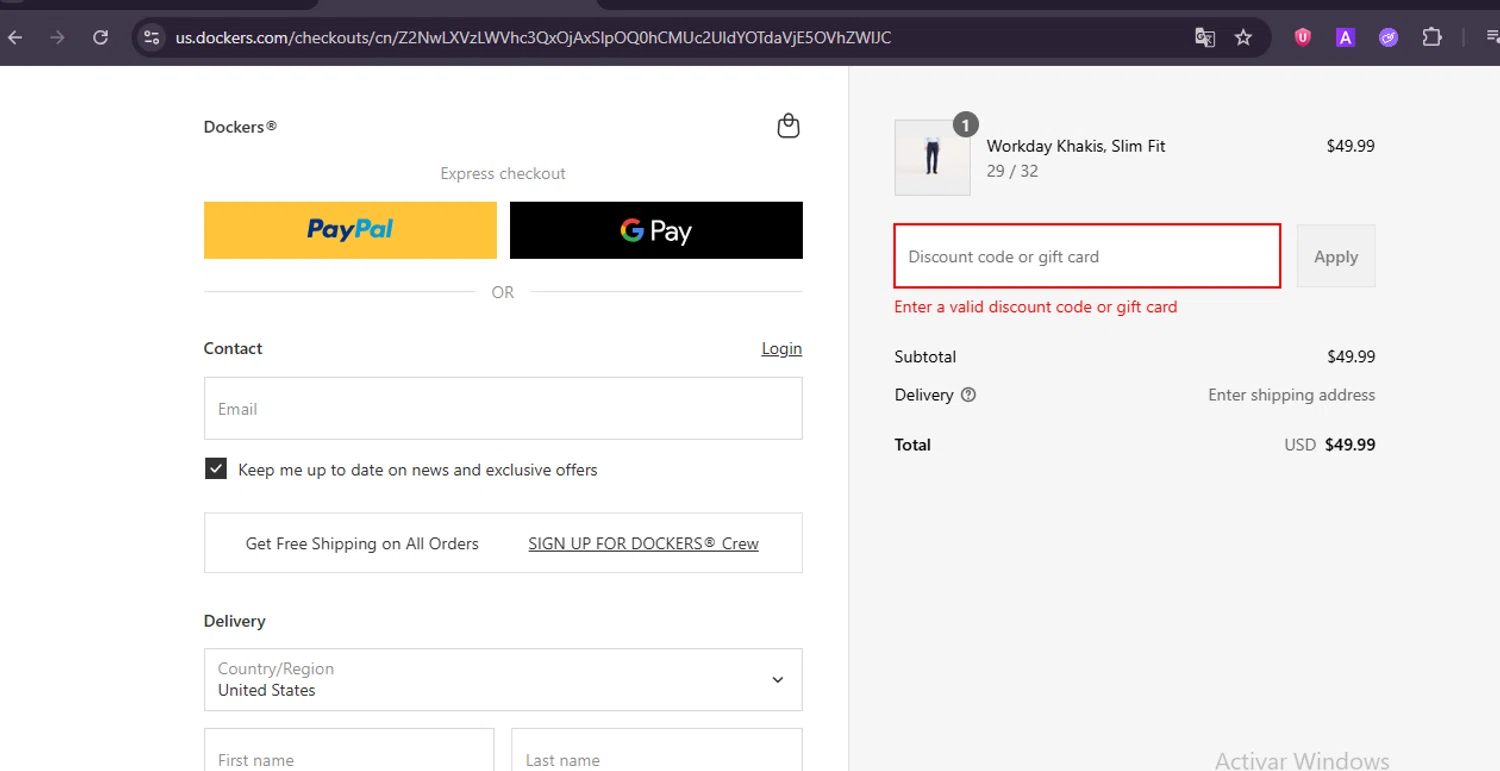Focus the discount code or gift card field
The height and width of the screenshot is (771, 1500).
[x=1087, y=256]
